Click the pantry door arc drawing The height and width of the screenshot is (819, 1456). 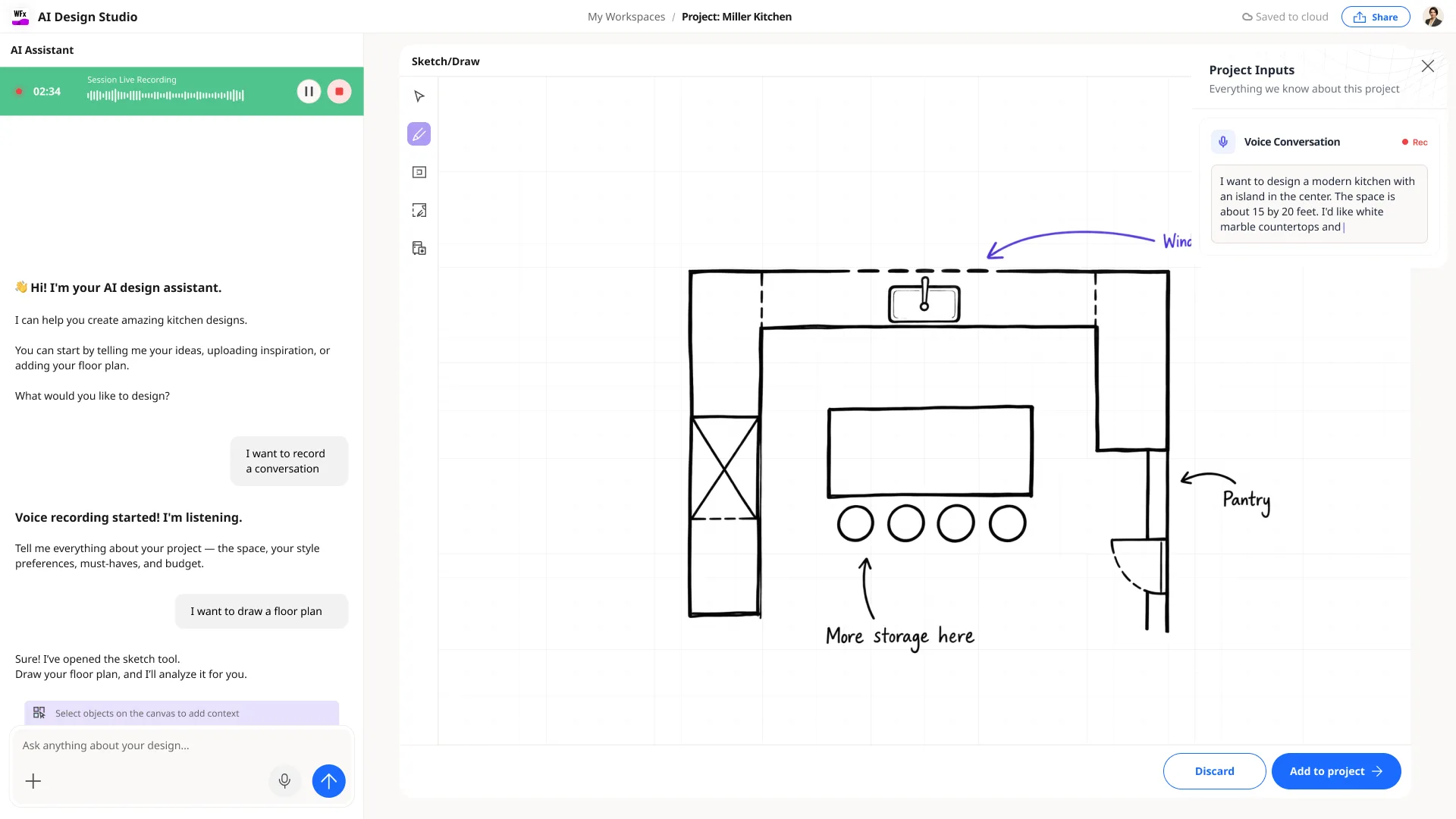tap(1137, 566)
